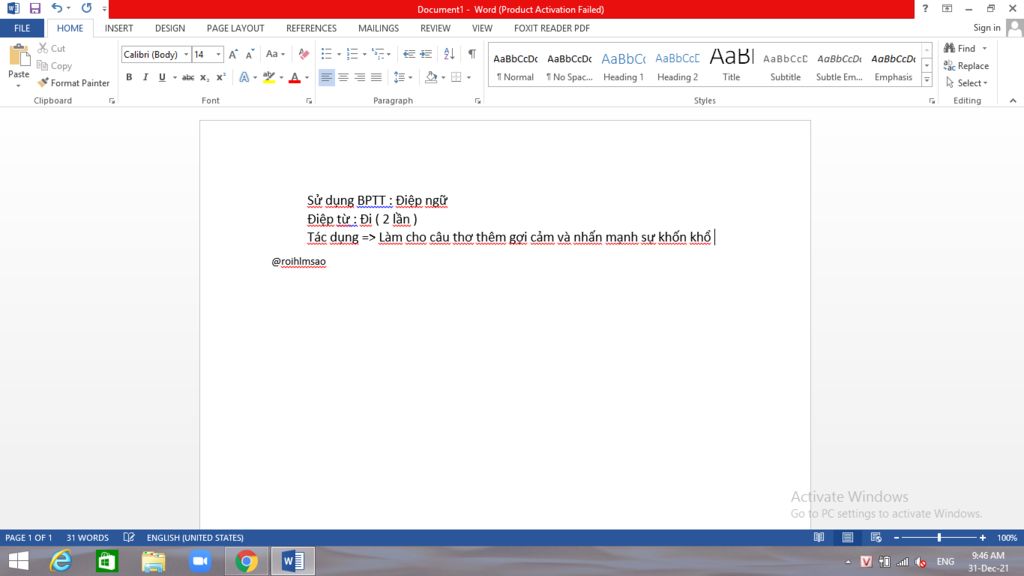Open Text Effects and Typography
The width and height of the screenshot is (1024, 576).
coord(244,77)
